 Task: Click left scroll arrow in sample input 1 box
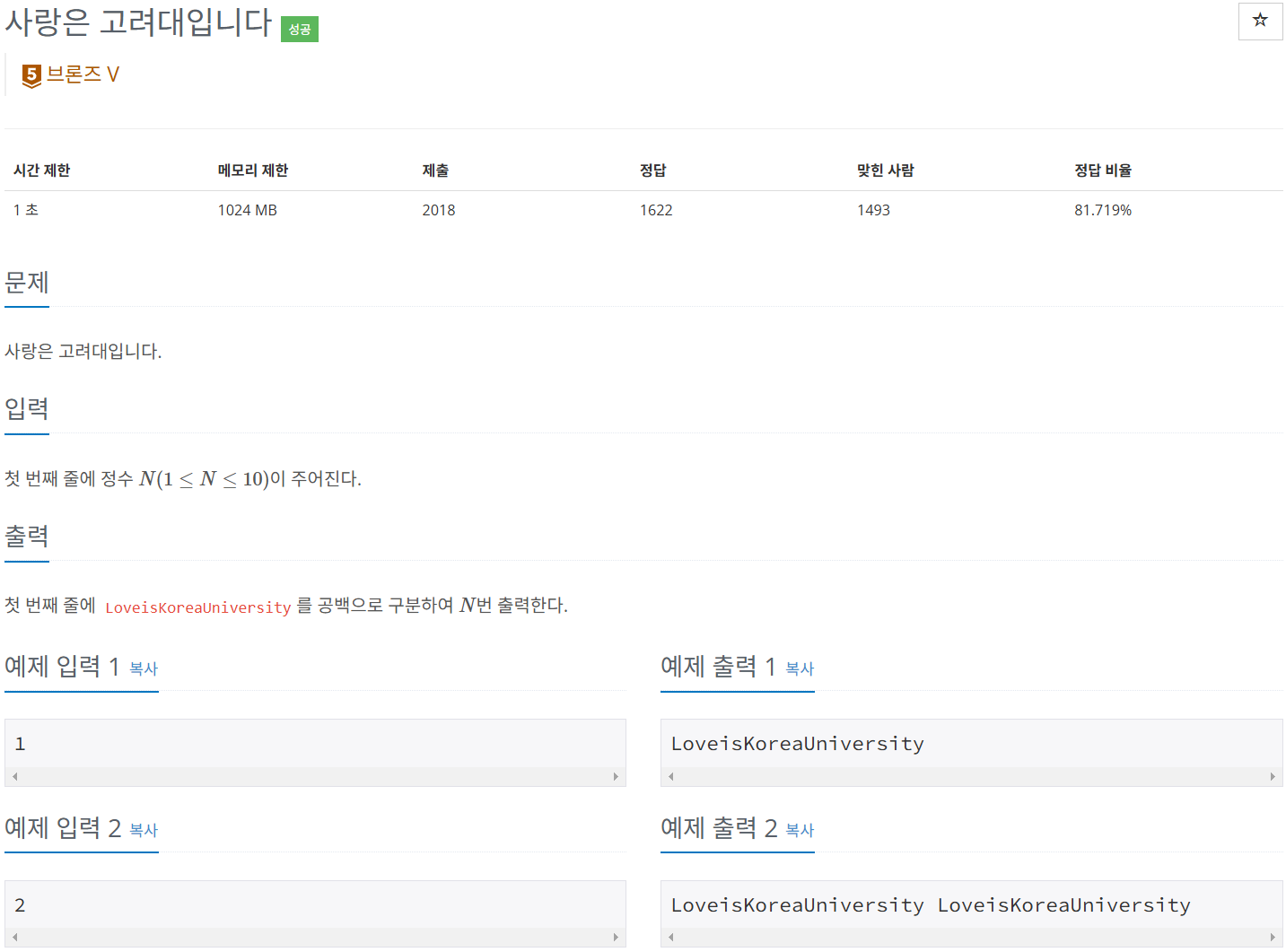click(x=15, y=776)
